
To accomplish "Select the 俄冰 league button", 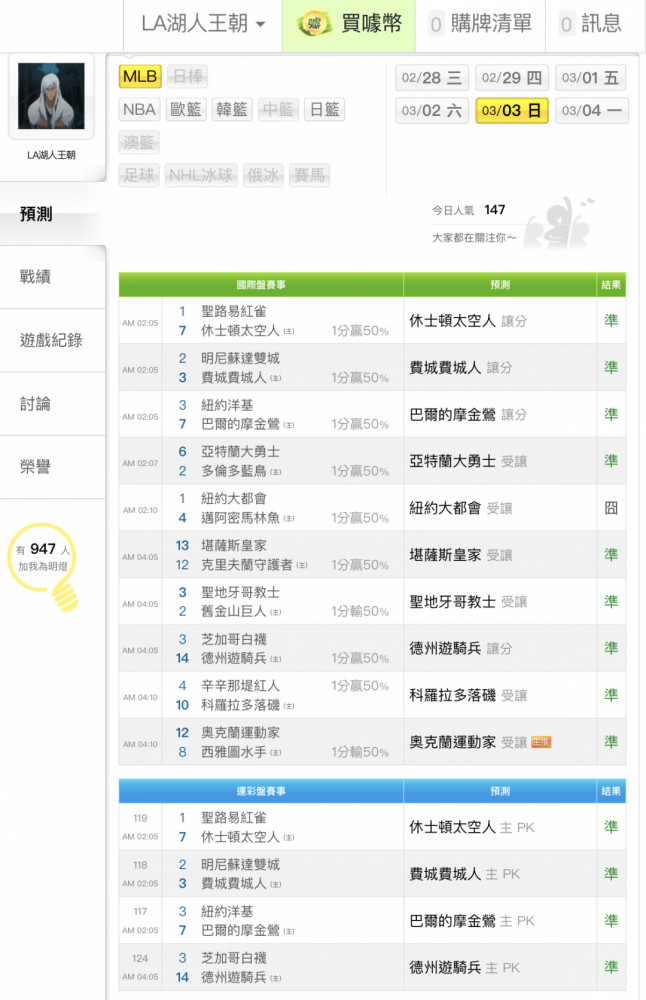I will pos(263,175).
